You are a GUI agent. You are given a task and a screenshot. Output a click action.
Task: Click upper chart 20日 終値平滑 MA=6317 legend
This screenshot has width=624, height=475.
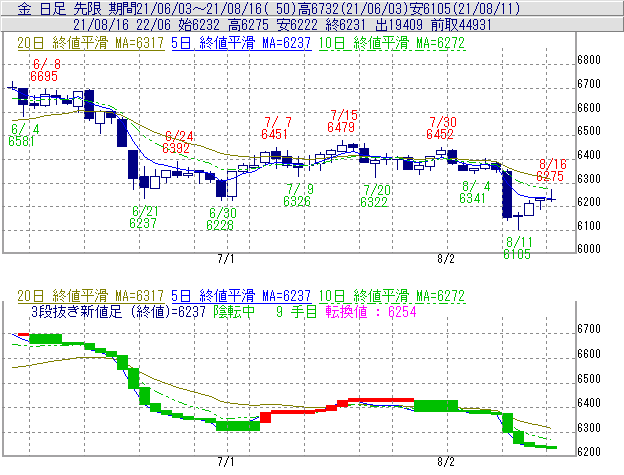point(91,43)
